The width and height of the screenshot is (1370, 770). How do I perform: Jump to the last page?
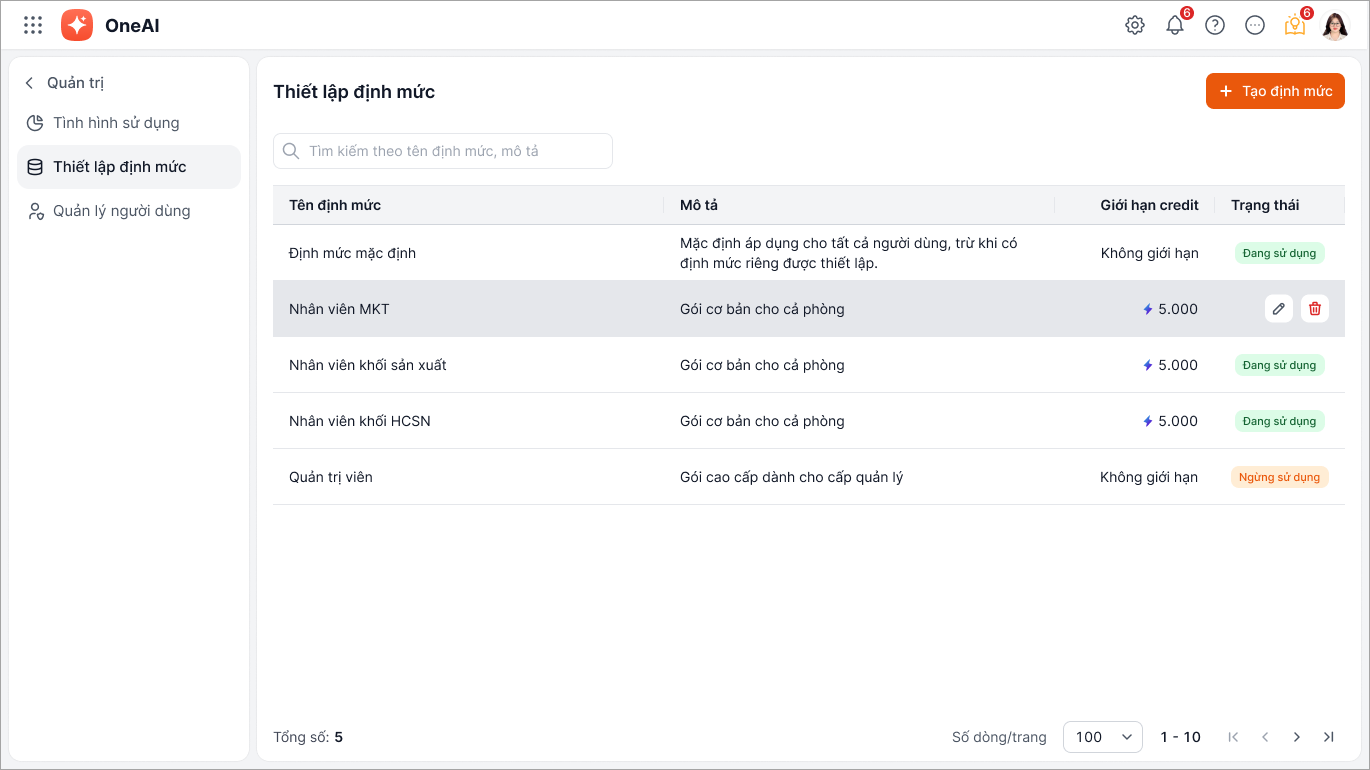click(1329, 737)
